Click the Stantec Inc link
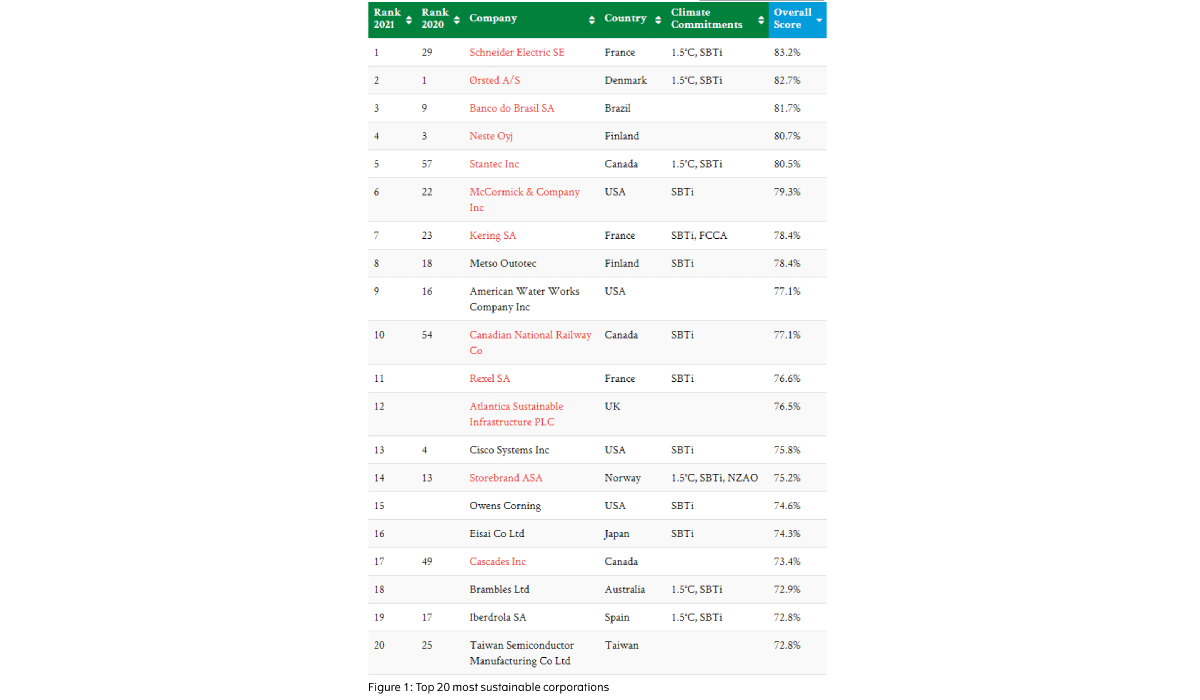The width and height of the screenshot is (1200, 700). point(494,164)
